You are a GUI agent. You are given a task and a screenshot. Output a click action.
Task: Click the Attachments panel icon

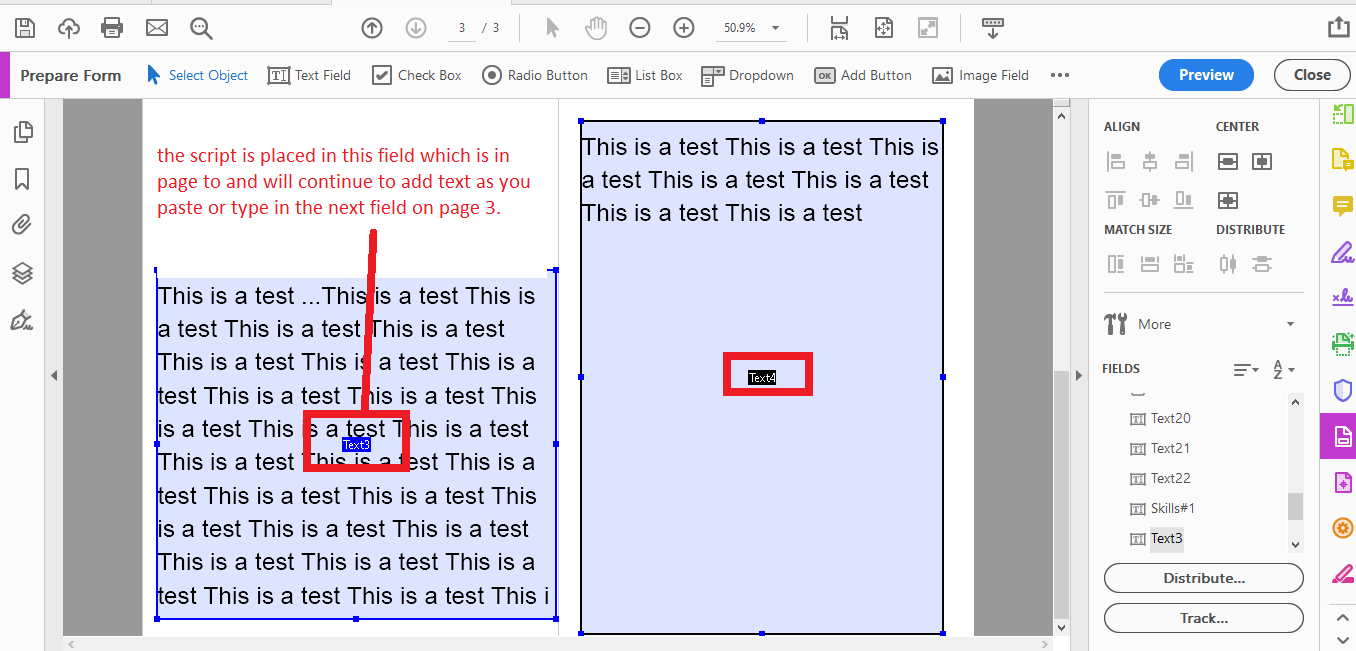[24, 224]
